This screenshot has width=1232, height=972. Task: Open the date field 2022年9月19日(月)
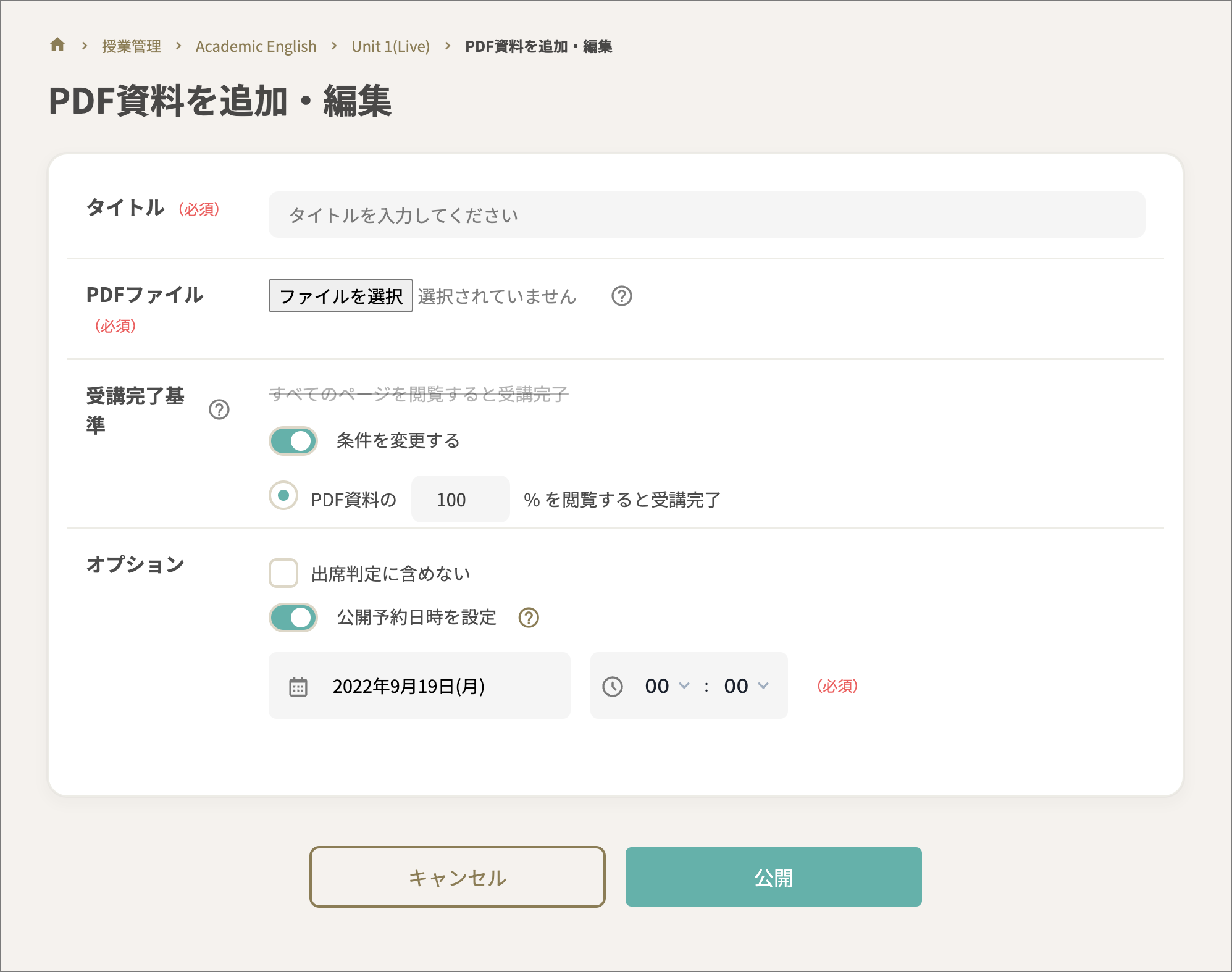point(419,685)
